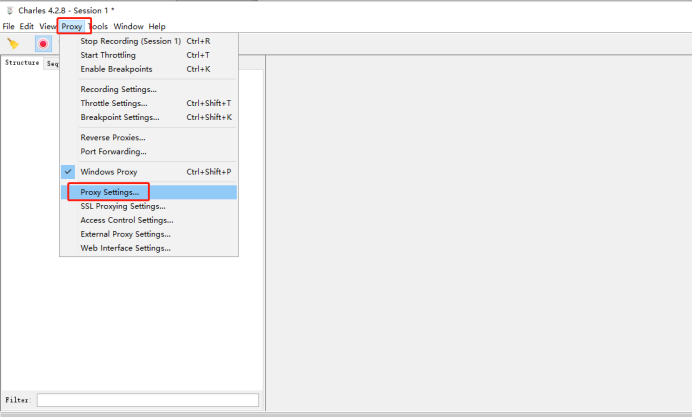The width and height of the screenshot is (693, 418).
Task: Open Reverse Proxies...
Action: tap(149, 137)
